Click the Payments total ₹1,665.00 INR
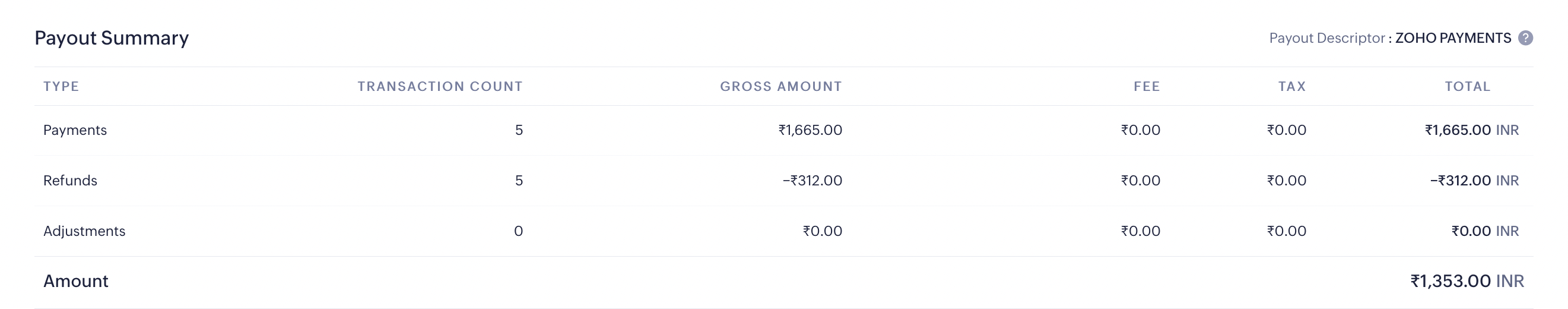This screenshot has height=309, width=1568. [x=1471, y=130]
